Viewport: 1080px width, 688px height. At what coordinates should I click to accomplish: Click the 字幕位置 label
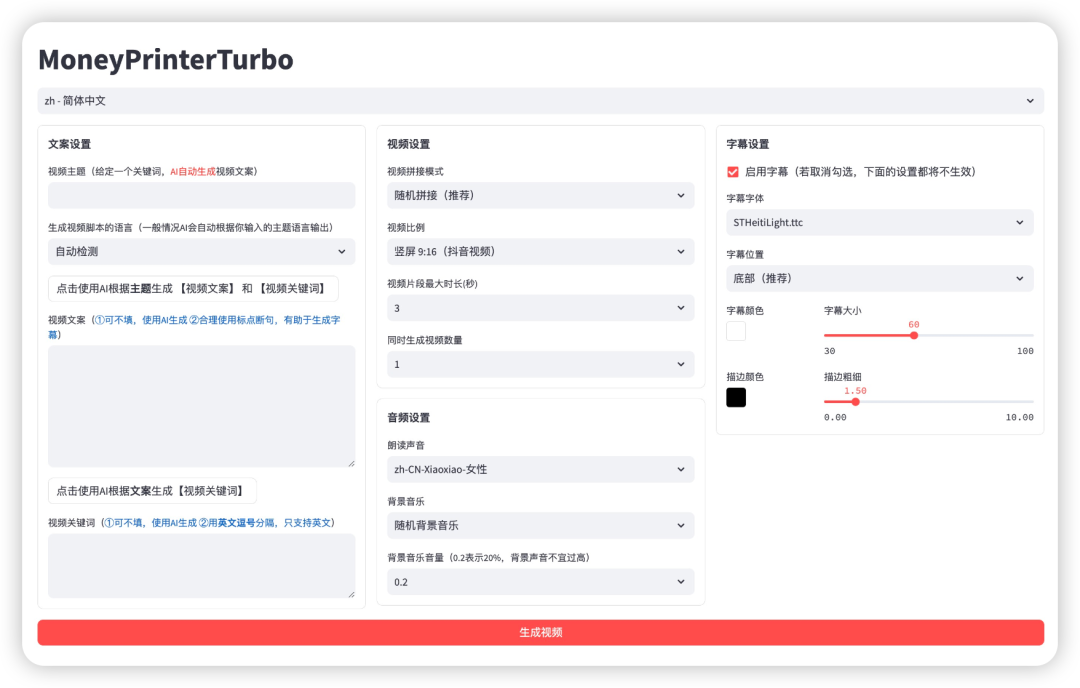(745, 254)
